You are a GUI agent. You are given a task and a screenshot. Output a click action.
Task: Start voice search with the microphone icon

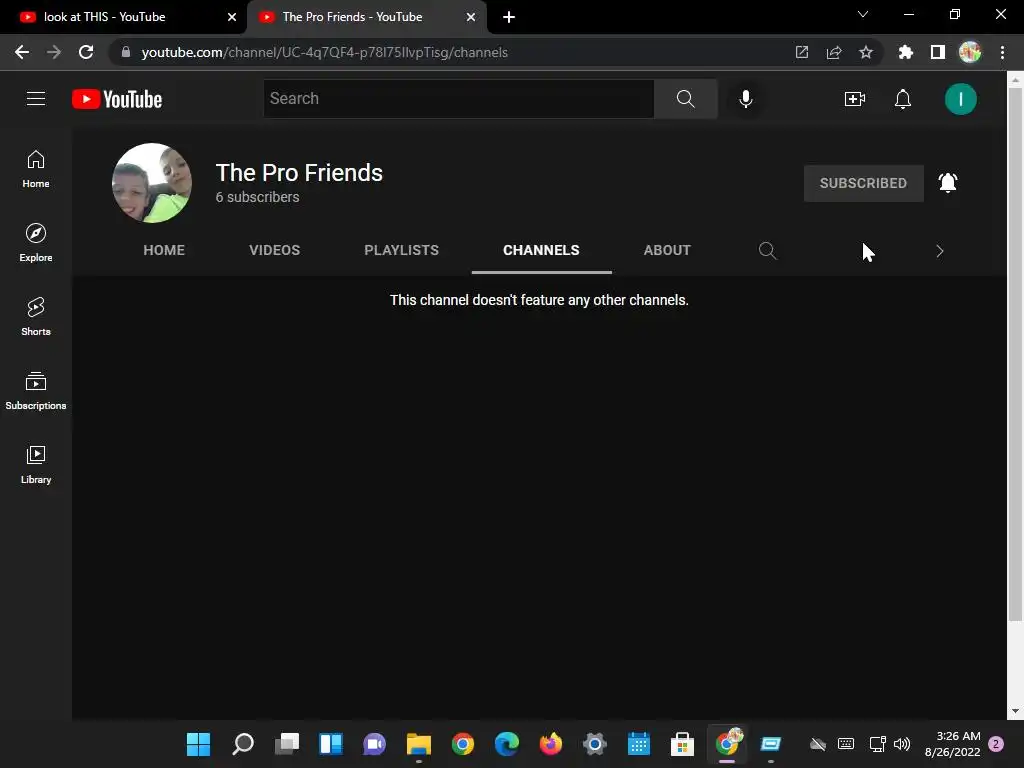click(x=745, y=99)
